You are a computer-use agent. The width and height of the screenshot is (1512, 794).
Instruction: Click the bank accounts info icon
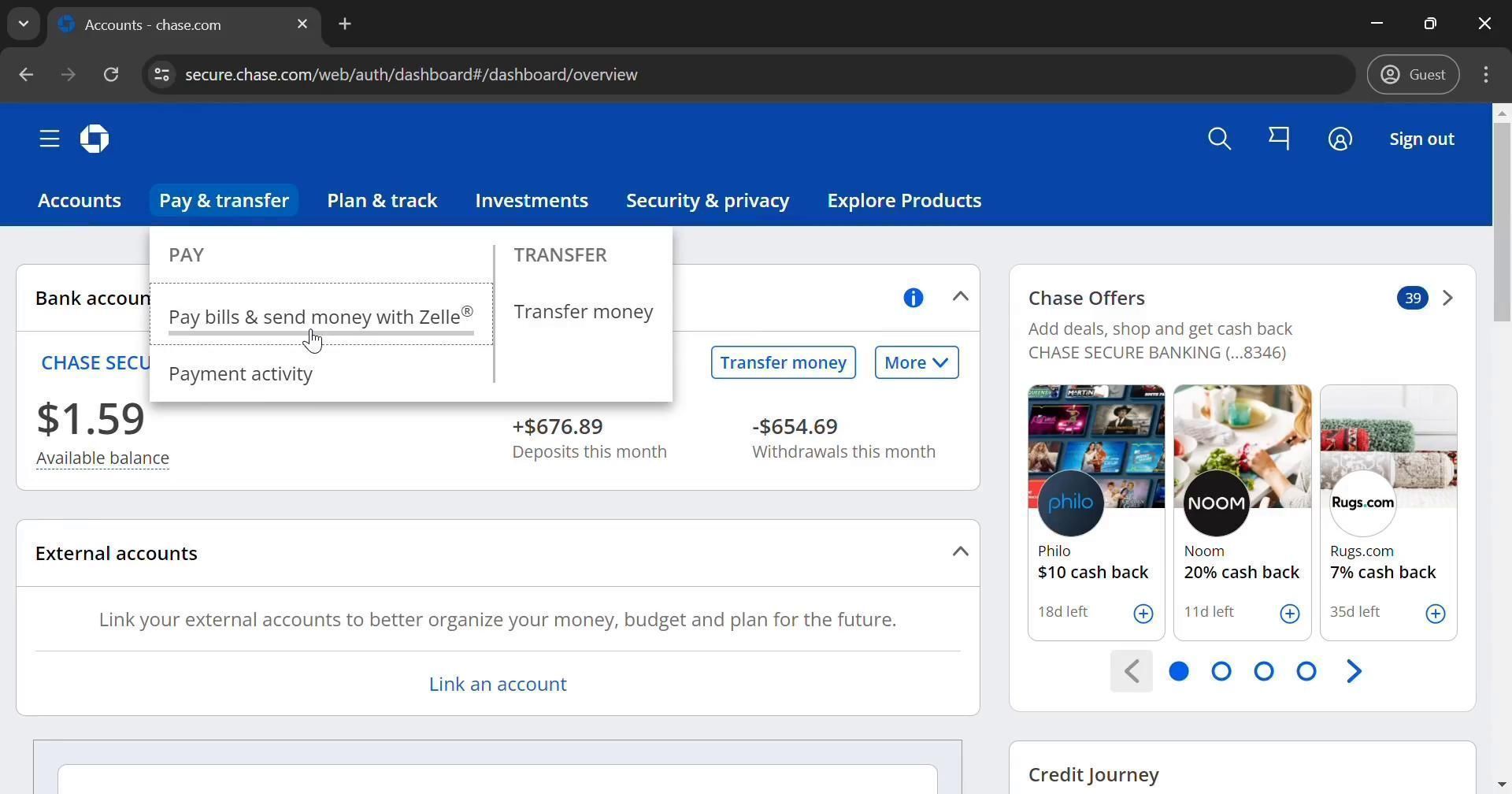click(x=913, y=298)
